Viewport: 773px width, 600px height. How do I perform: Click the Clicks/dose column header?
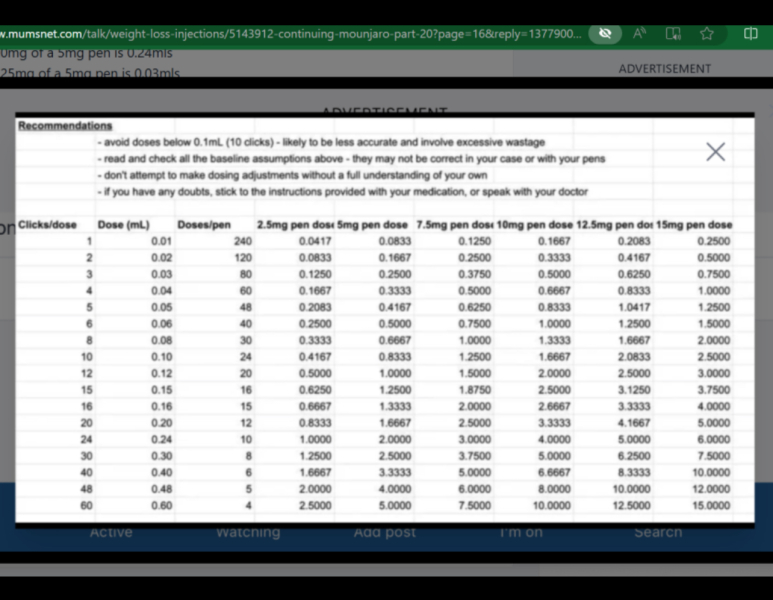pos(47,224)
